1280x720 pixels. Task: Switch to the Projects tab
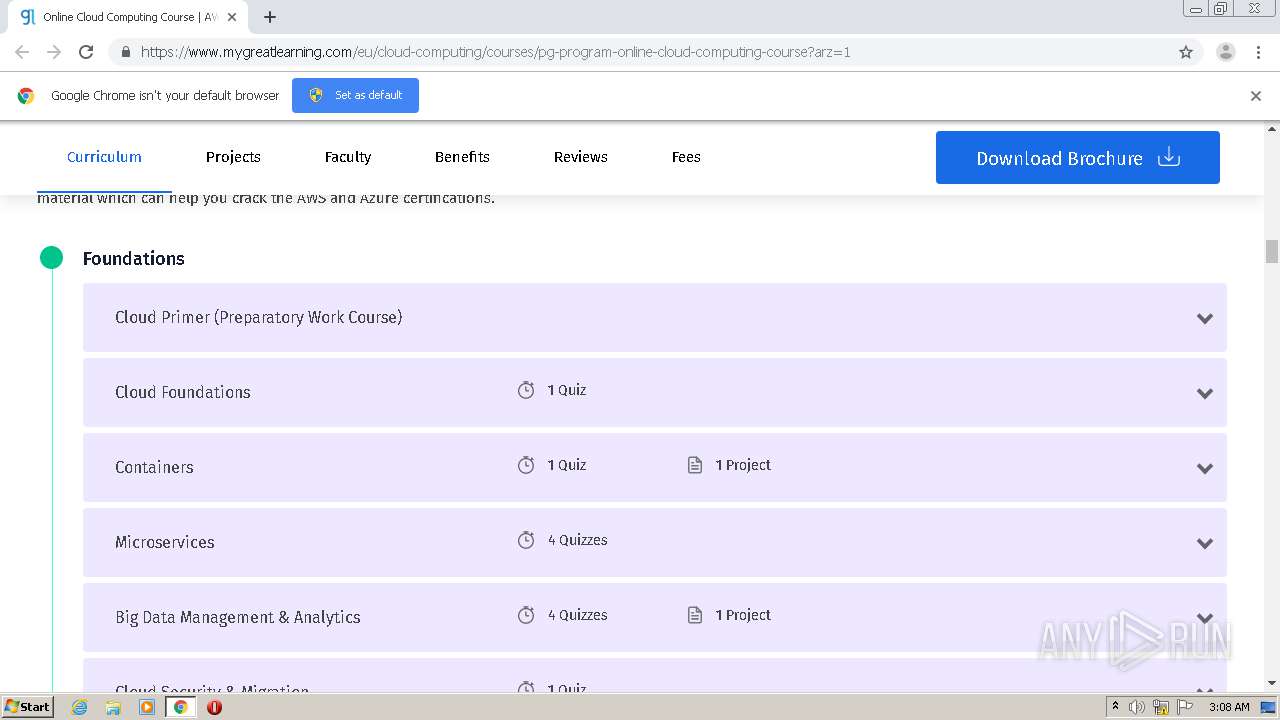(233, 157)
